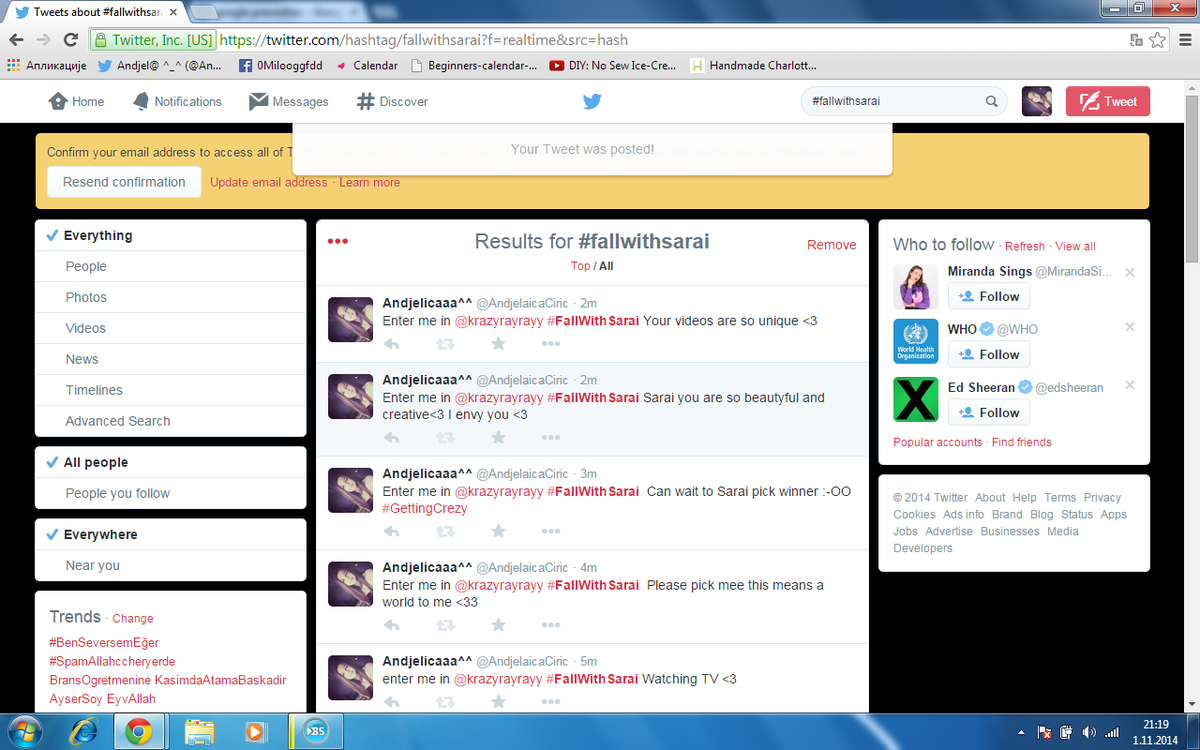The width and height of the screenshot is (1200, 750).
Task: Open the profile avatar menu
Action: point(1036,101)
